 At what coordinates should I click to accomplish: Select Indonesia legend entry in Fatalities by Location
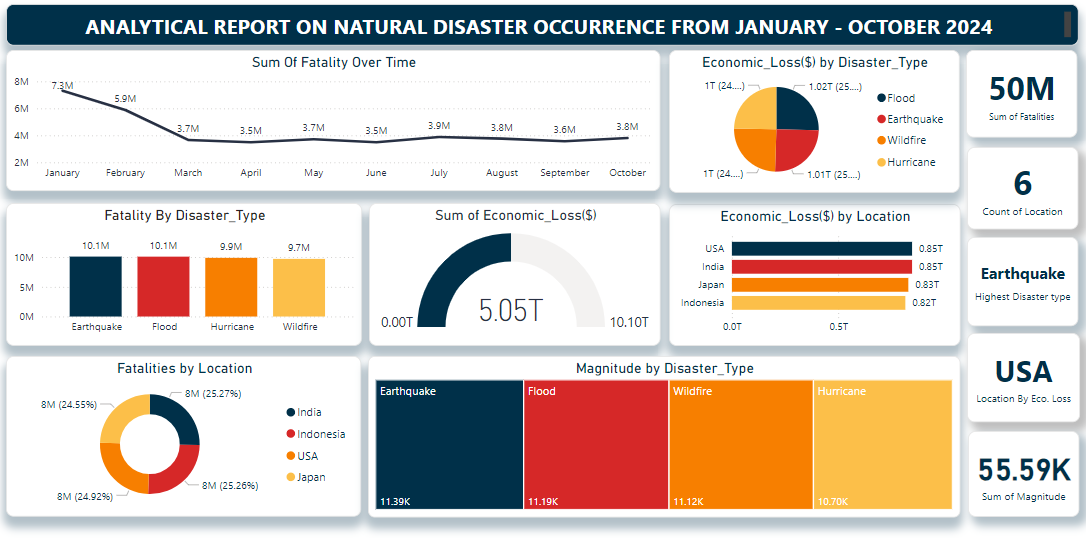pyautogui.click(x=315, y=434)
